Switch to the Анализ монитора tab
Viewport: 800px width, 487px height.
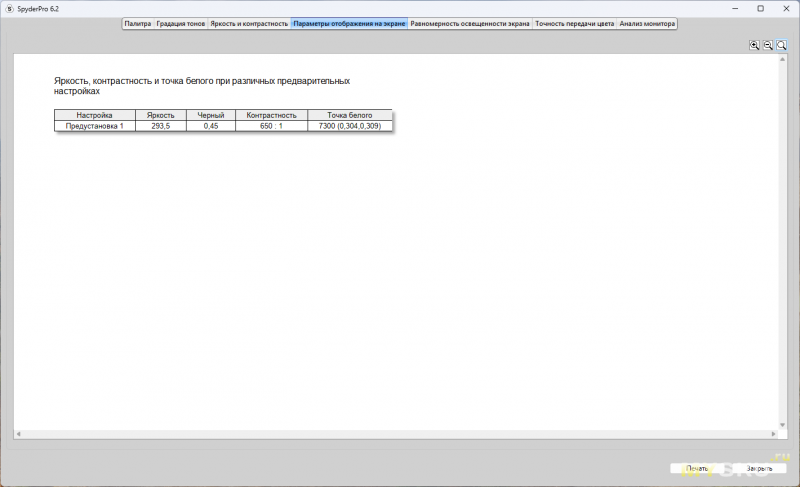click(x=647, y=23)
